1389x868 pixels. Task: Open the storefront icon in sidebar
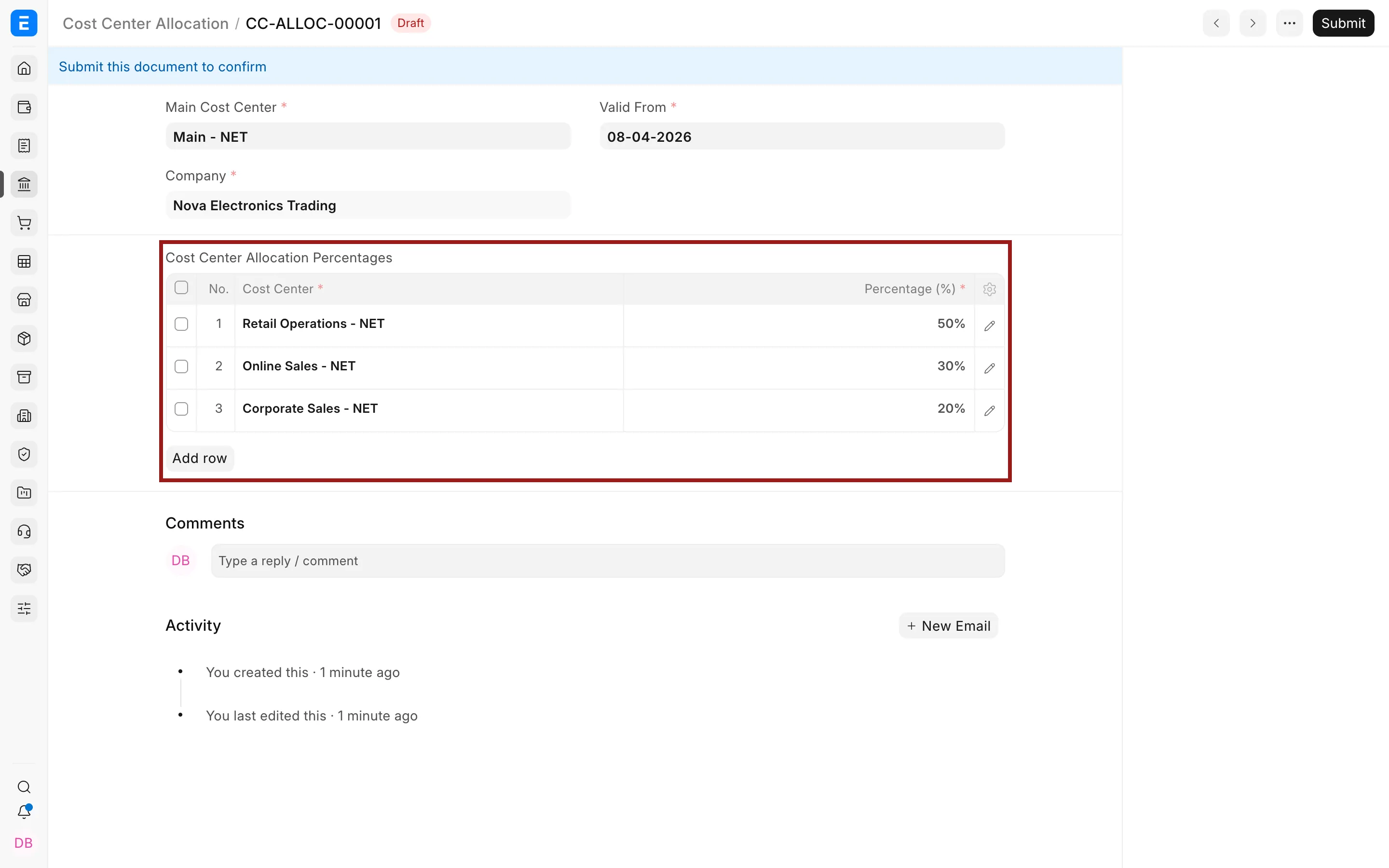pos(24,299)
